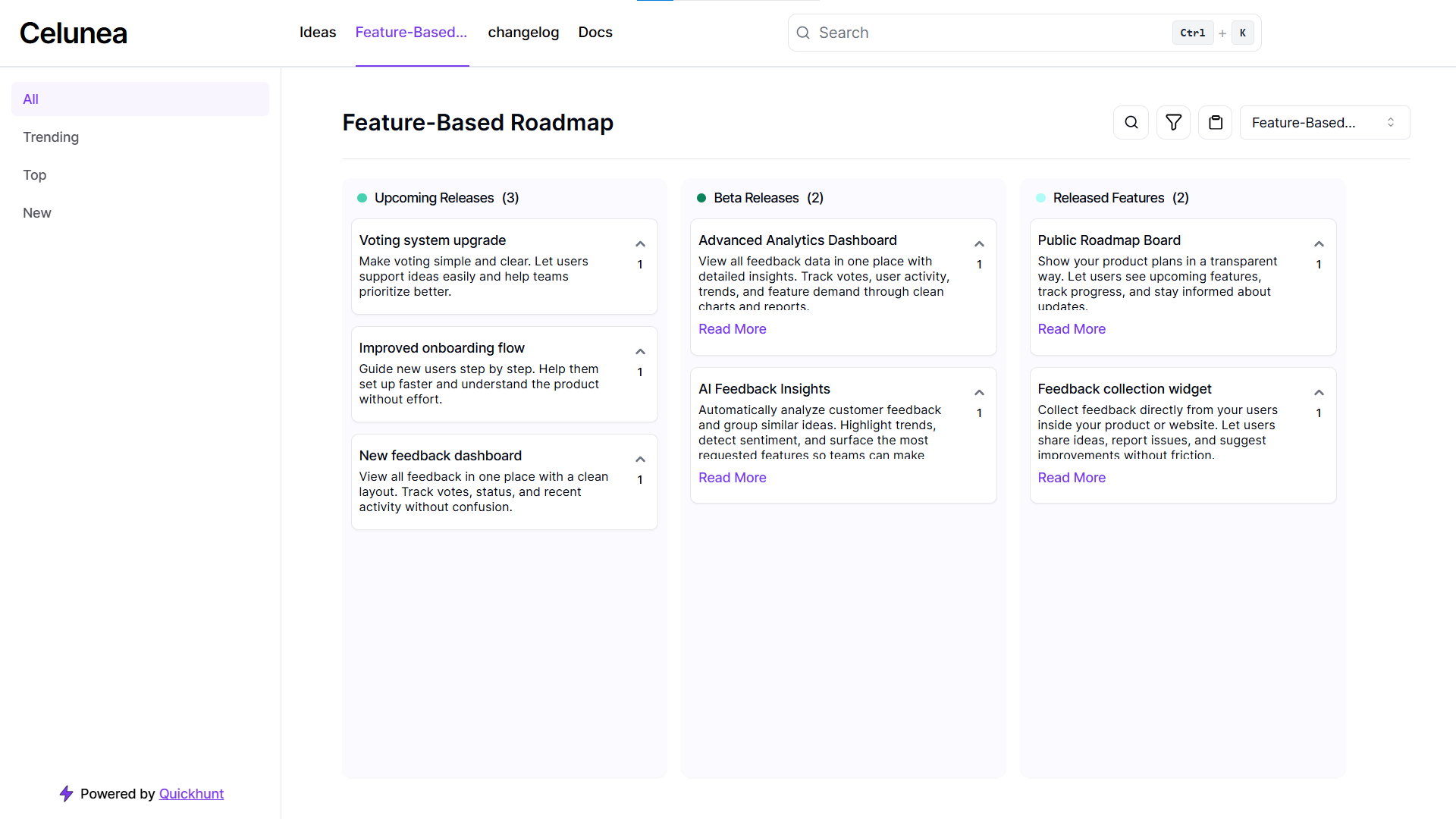Open the Public Roadmap Board title
This screenshot has width=1456, height=819.
pyautogui.click(x=1109, y=240)
